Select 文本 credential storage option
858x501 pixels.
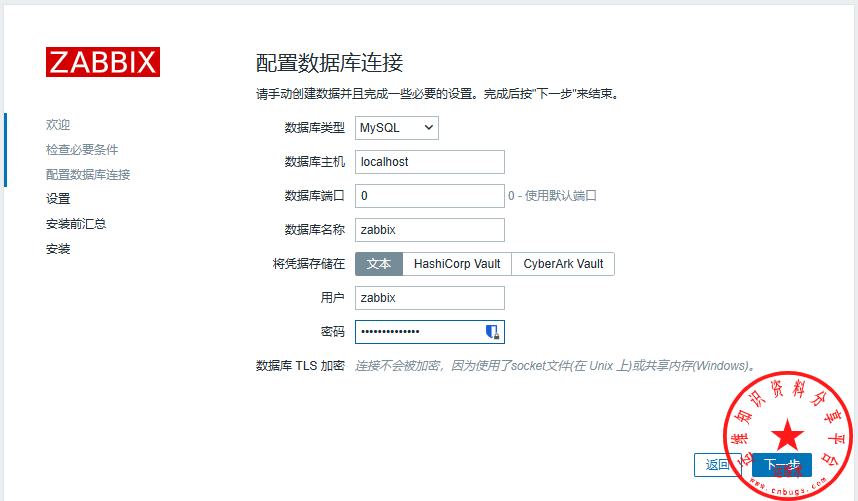(x=379, y=264)
